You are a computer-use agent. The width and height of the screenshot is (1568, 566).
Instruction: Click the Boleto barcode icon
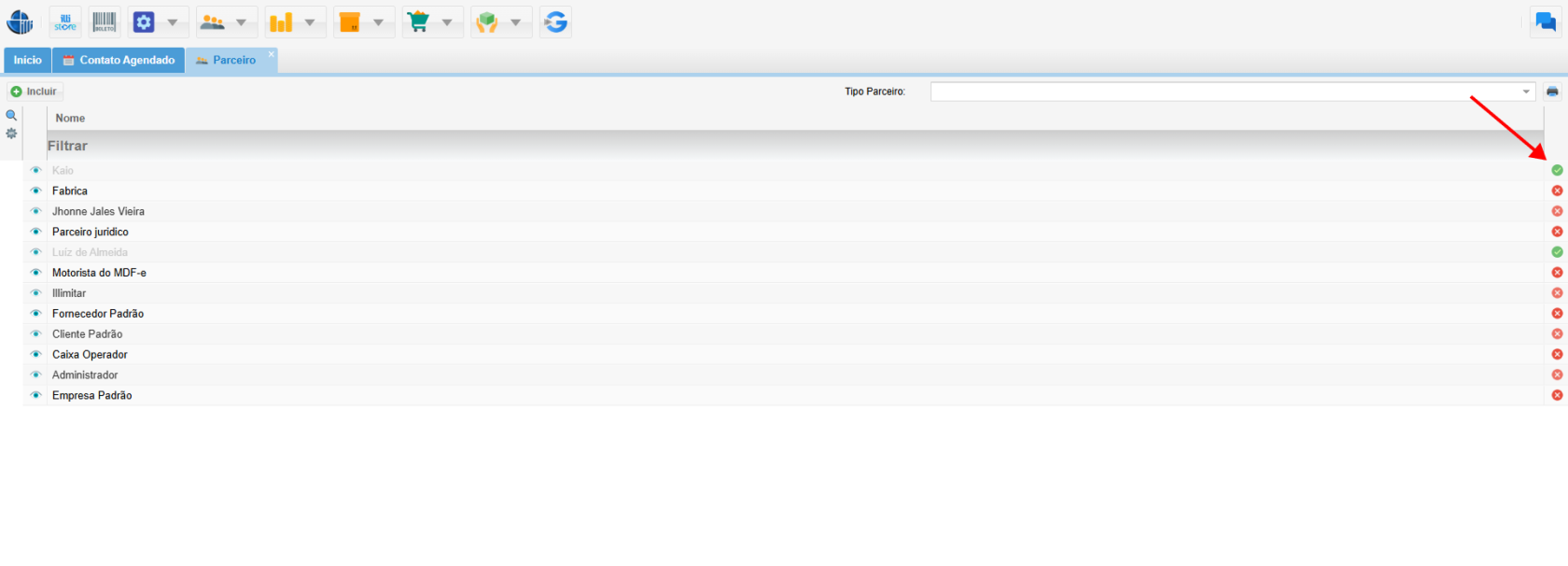(x=105, y=22)
